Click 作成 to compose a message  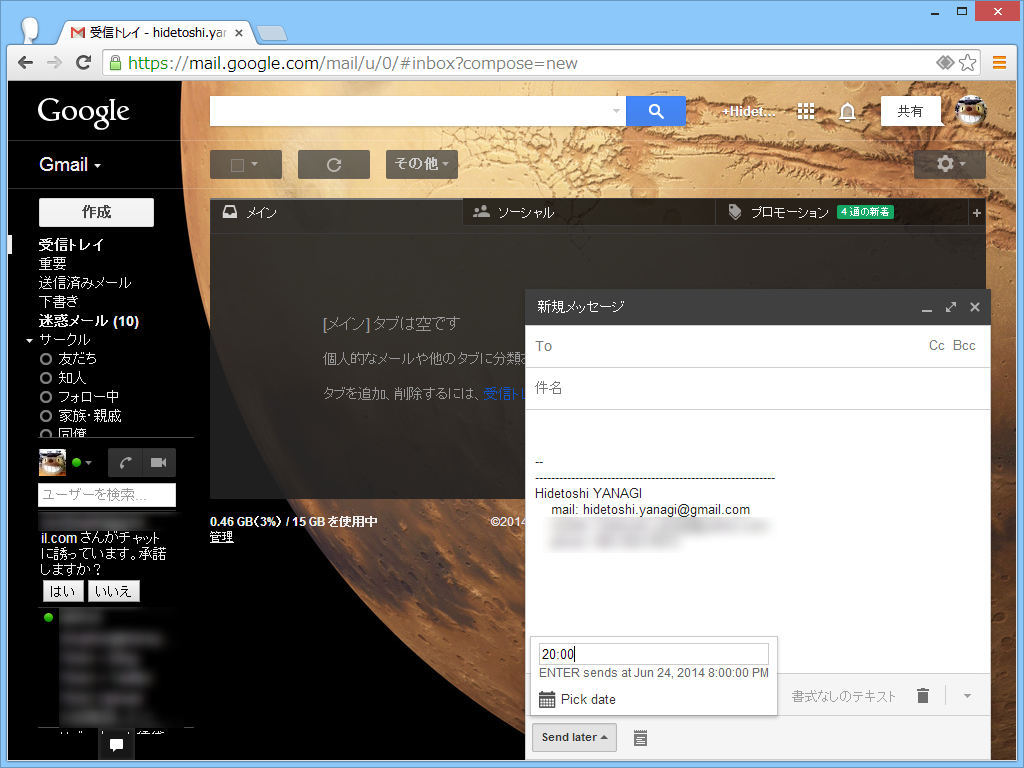(x=96, y=212)
